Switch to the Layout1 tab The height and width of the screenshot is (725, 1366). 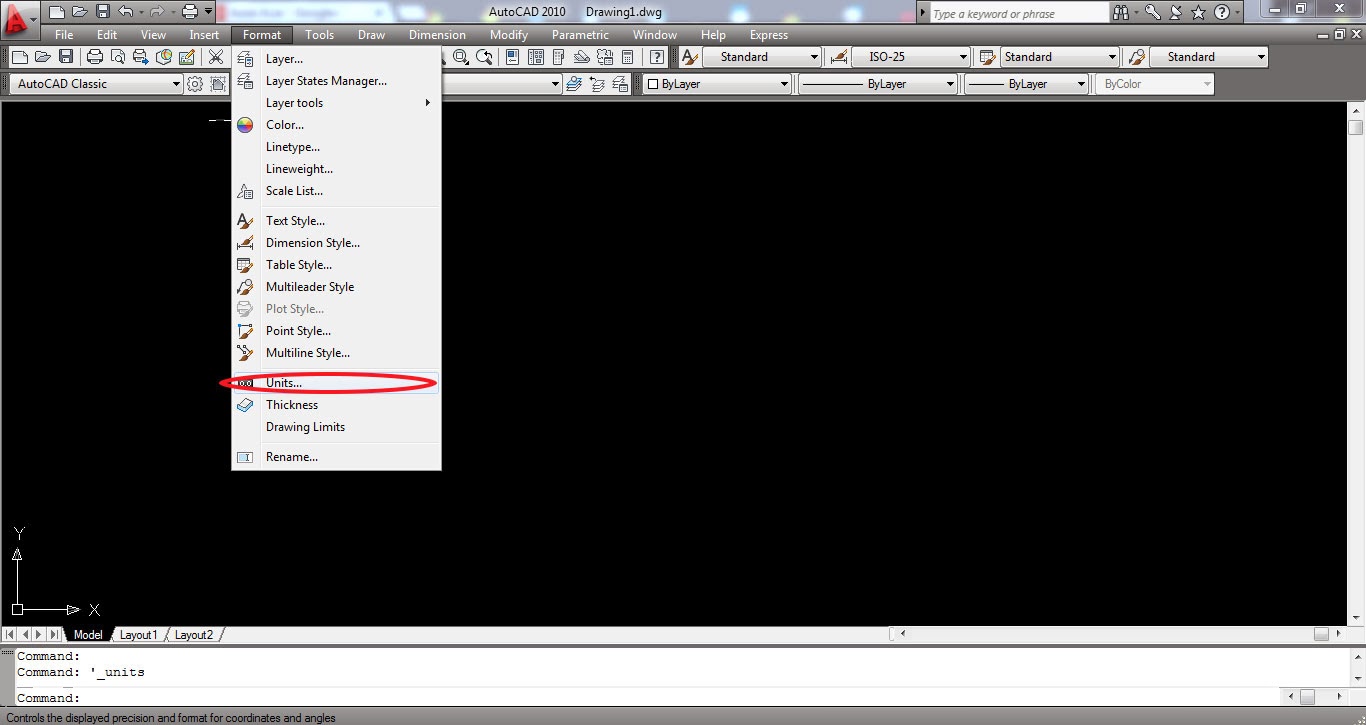click(x=138, y=635)
